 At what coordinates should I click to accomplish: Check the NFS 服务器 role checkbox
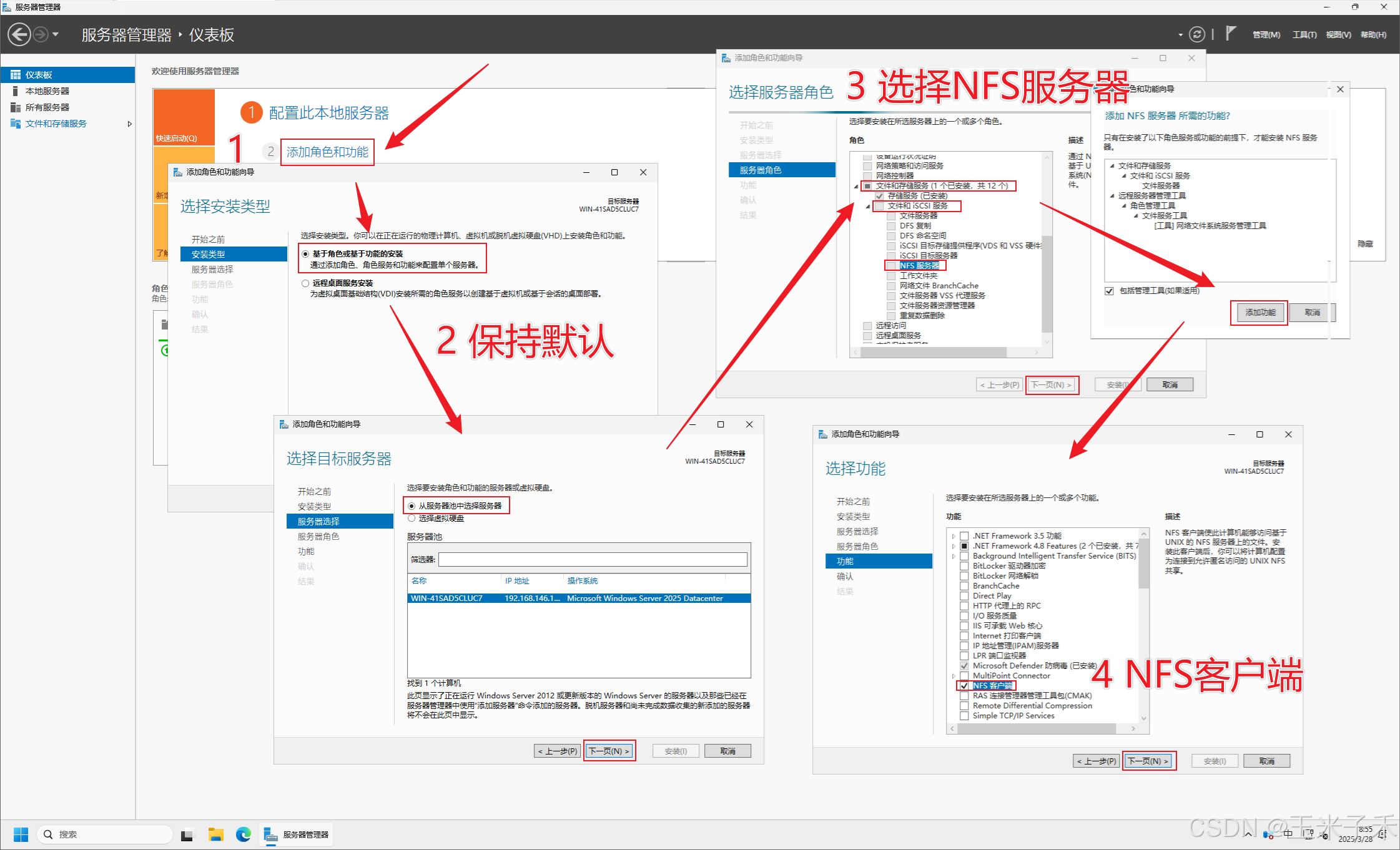point(892,266)
